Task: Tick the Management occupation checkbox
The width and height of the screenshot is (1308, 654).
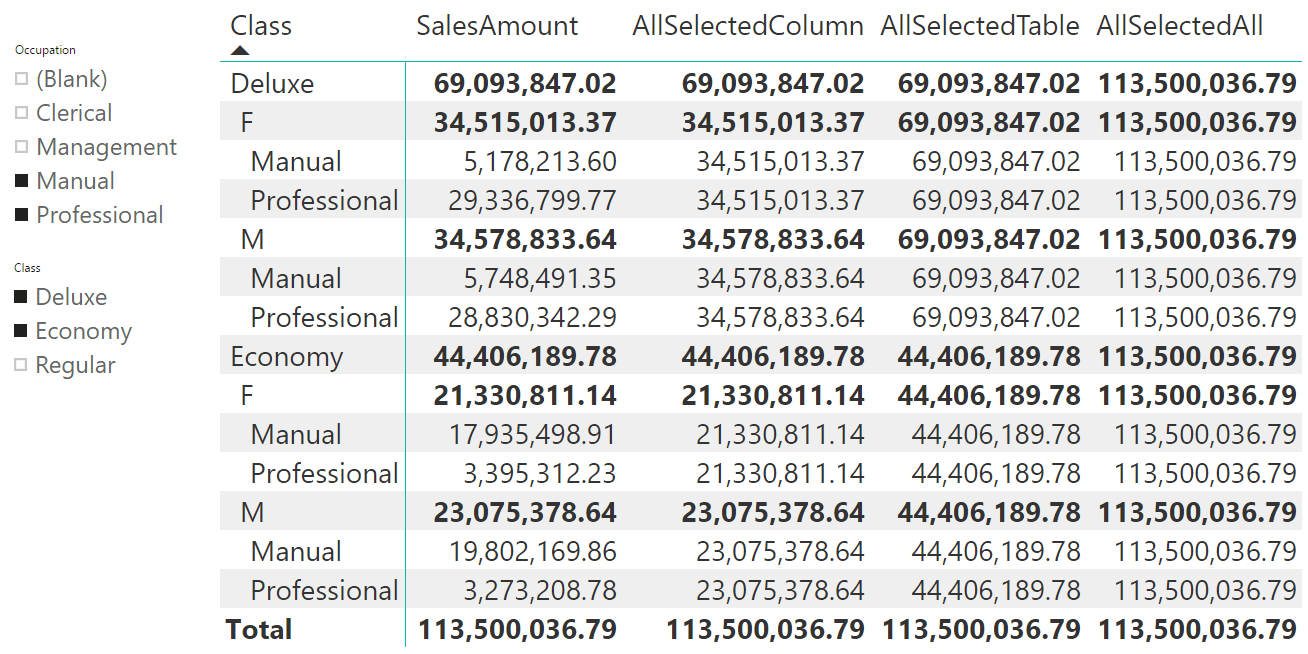Action: (x=22, y=147)
